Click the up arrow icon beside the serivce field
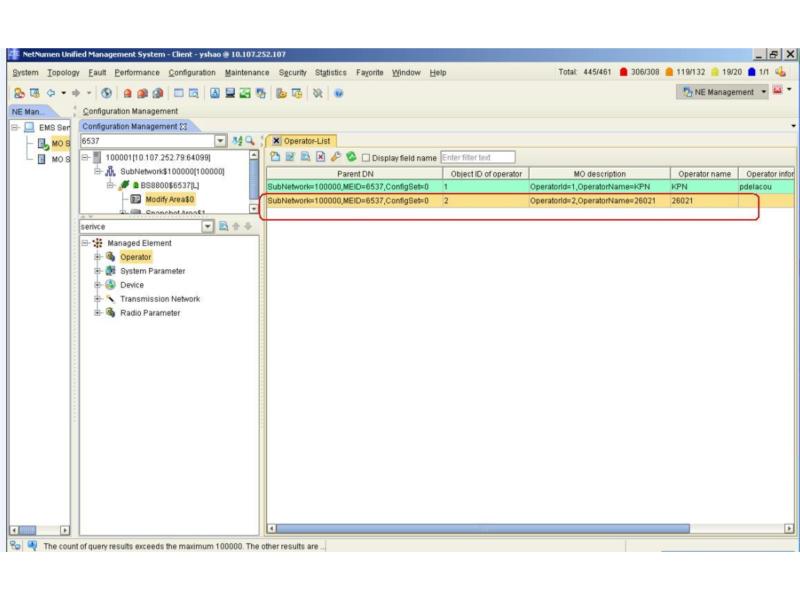The image size is (800, 600). (236, 226)
